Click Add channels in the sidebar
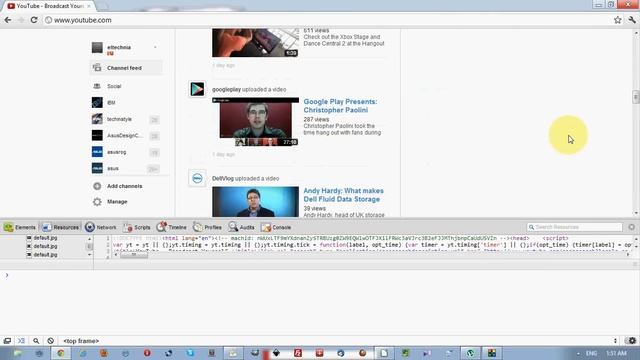This screenshot has width=640, height=360. [x=124, y=186]
